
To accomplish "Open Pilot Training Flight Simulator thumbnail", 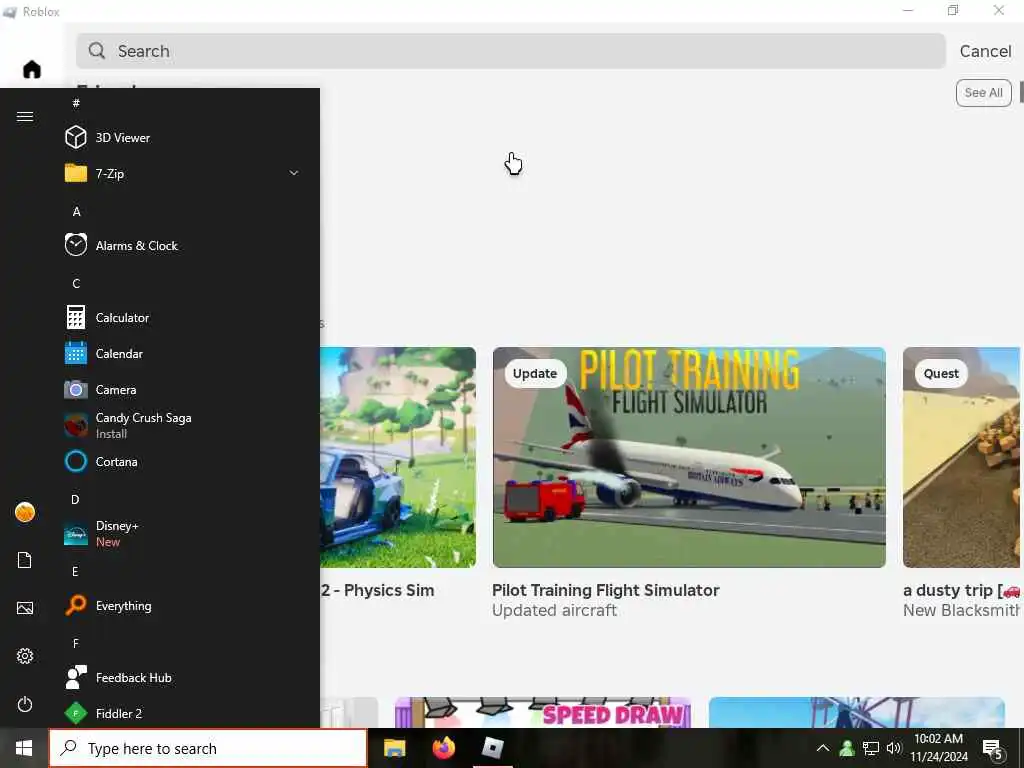I will (x=689, y=457).
